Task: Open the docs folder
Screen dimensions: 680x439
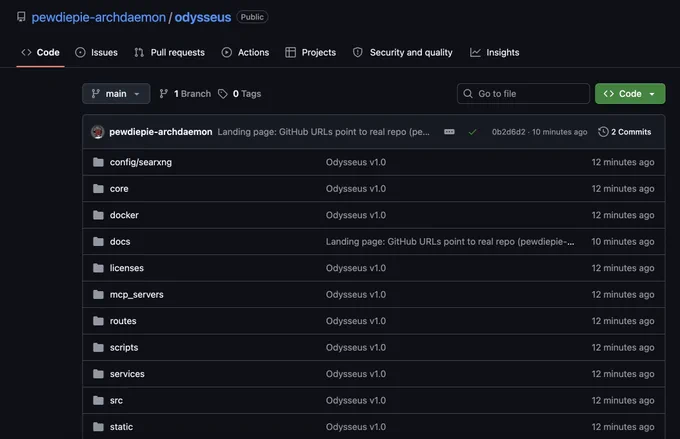Action: point(120,242)
